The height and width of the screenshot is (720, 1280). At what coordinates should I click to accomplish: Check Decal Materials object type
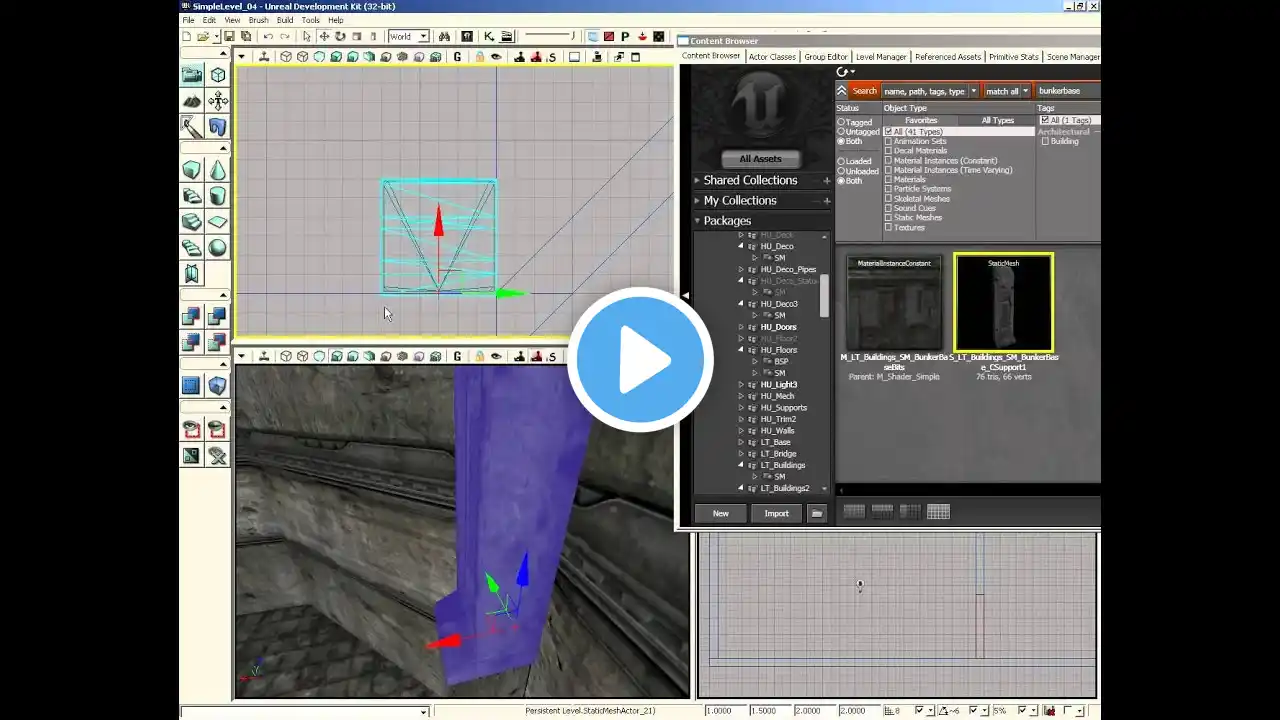click(x=888, y=151)
